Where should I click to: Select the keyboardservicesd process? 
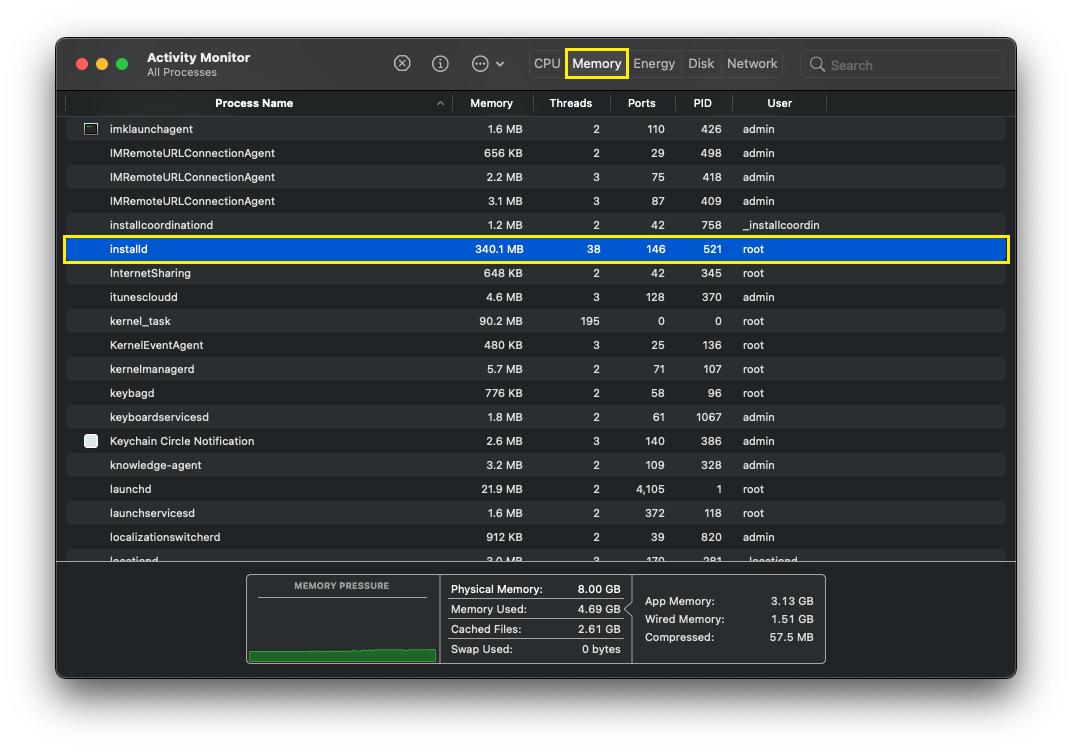click(x=536, y=417)
